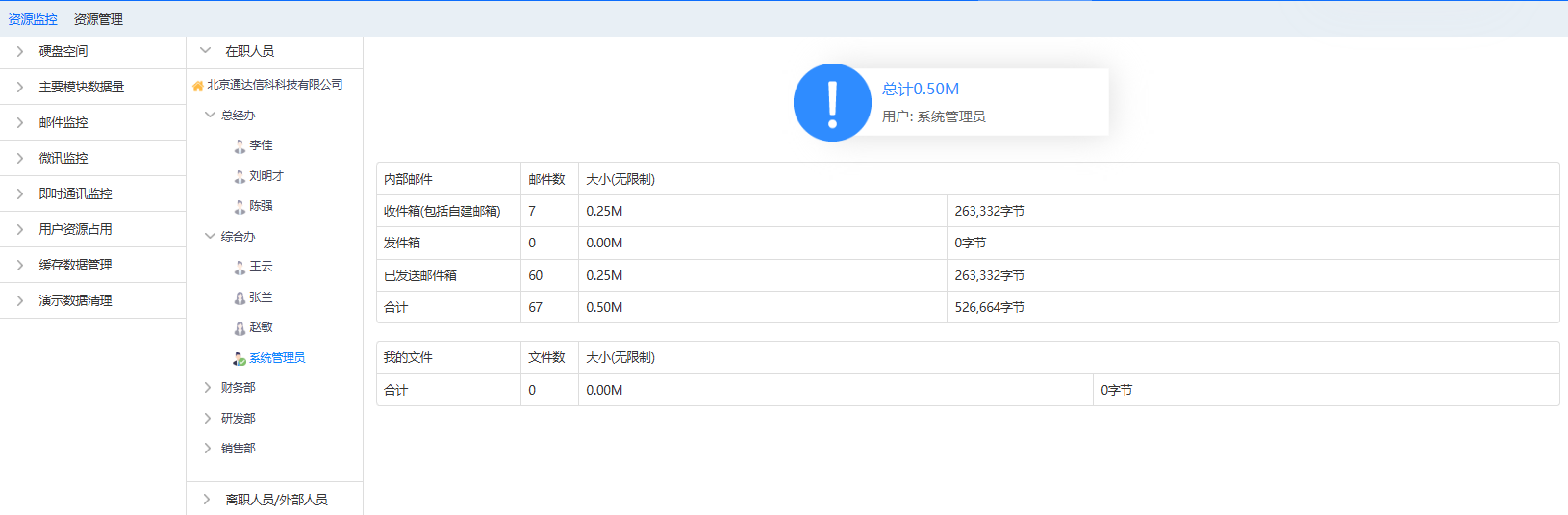1568x515 pixels.
Task: Collapse the 总经办 department node
Action: (x=210, y=116)
